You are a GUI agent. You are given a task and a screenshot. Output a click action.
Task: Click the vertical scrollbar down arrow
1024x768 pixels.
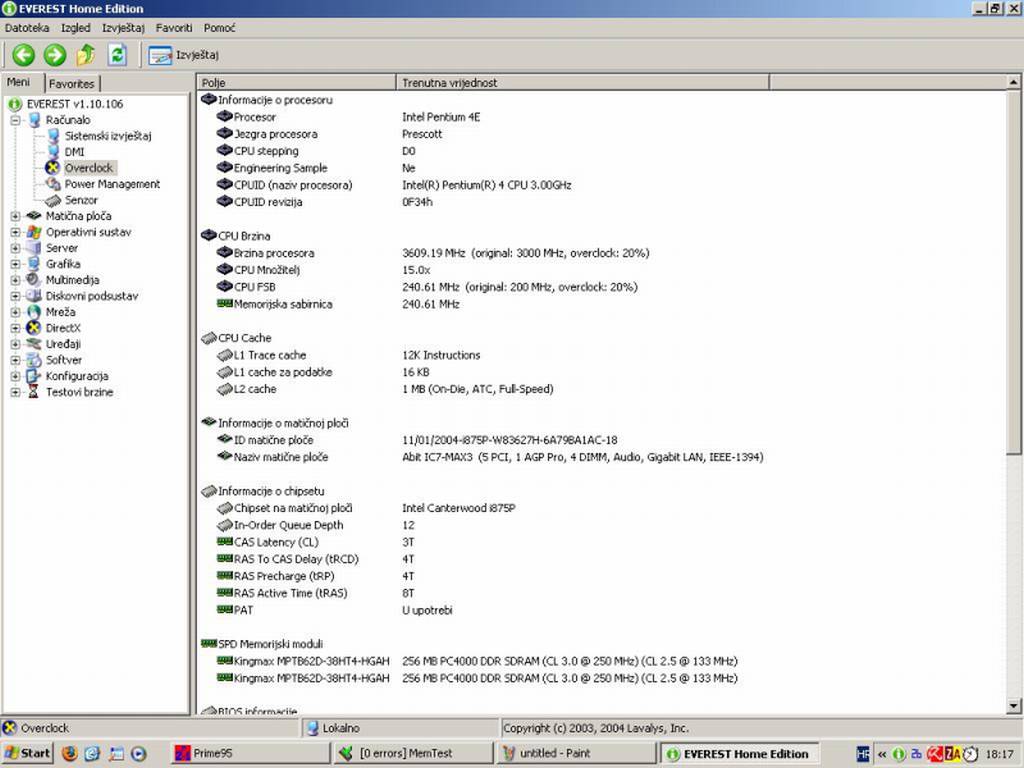pyautogui.click(x=1014, y=707)
